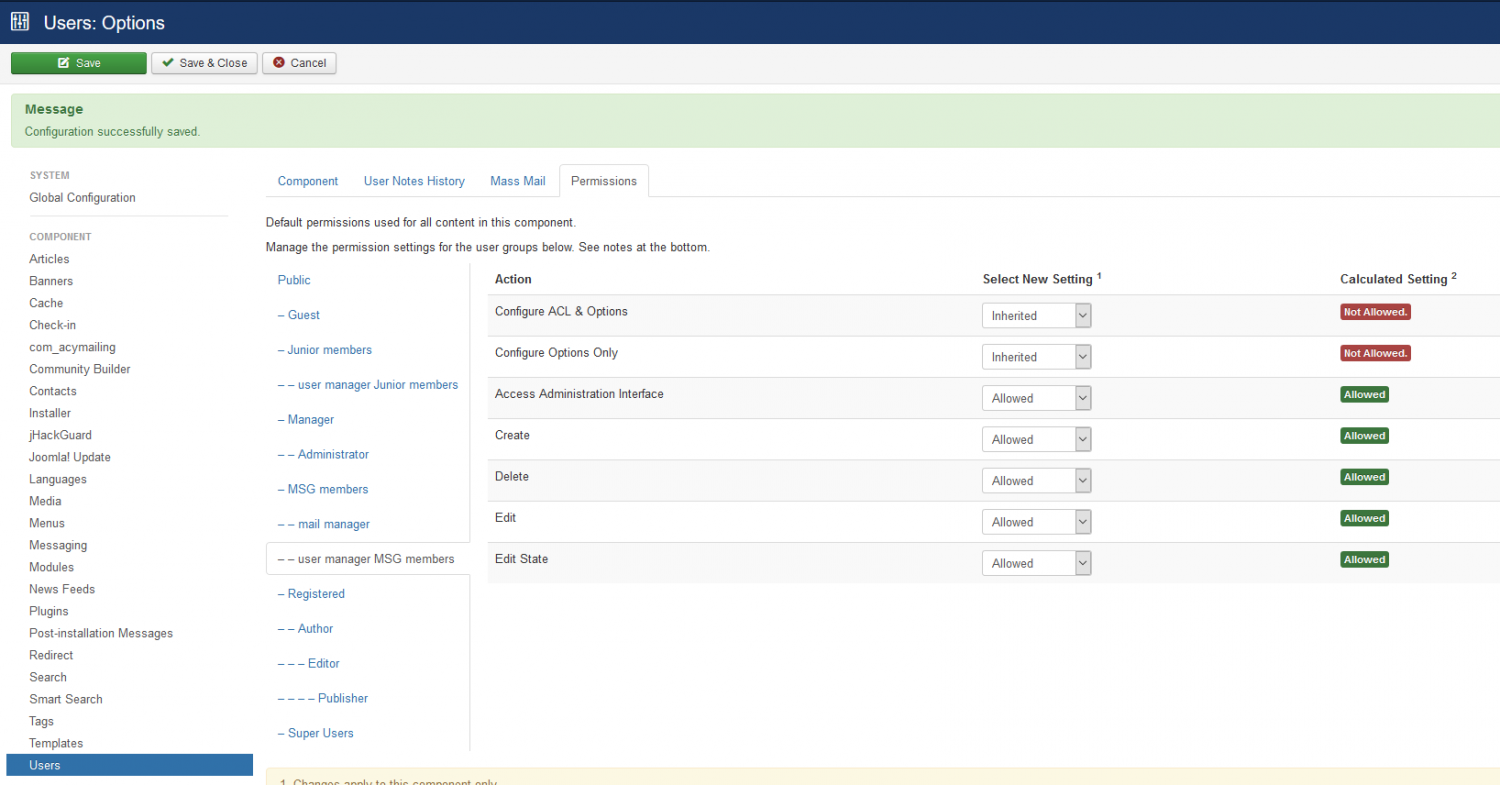Viewport: 1500px width, 785px height.
Task: Open Messaging component options
Action: (58, 545)
